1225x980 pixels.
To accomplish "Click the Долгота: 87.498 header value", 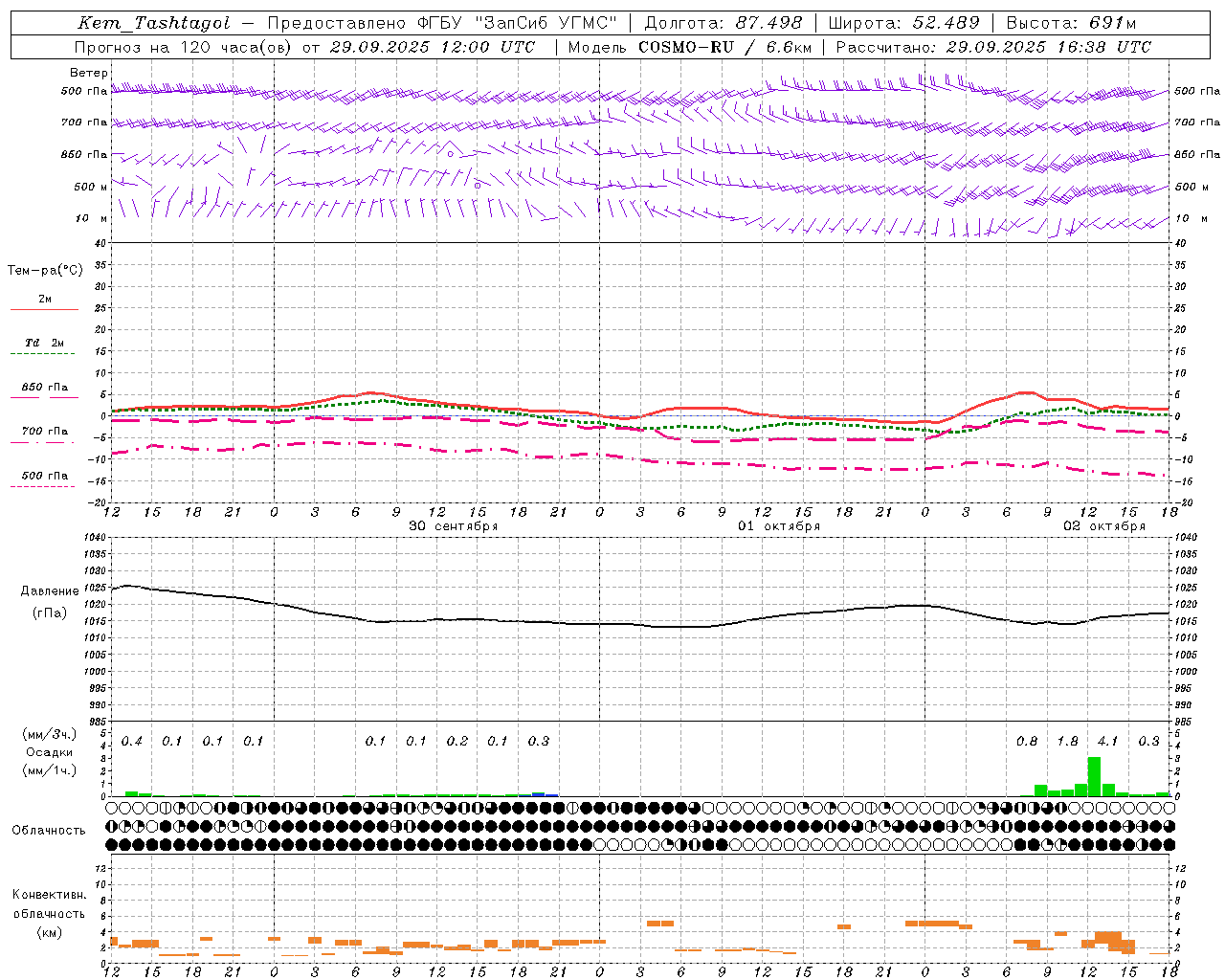I will pyautogui.click(x=724, y=23).
